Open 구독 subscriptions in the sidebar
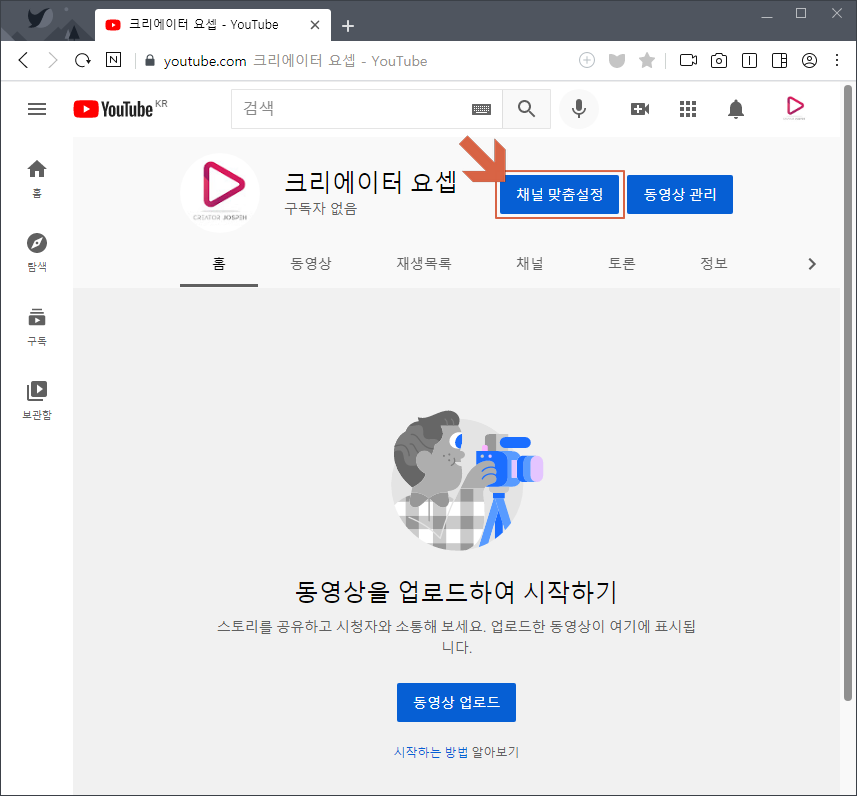The width and height of the screenshot is (857, 796). click(x=37, y=326)
